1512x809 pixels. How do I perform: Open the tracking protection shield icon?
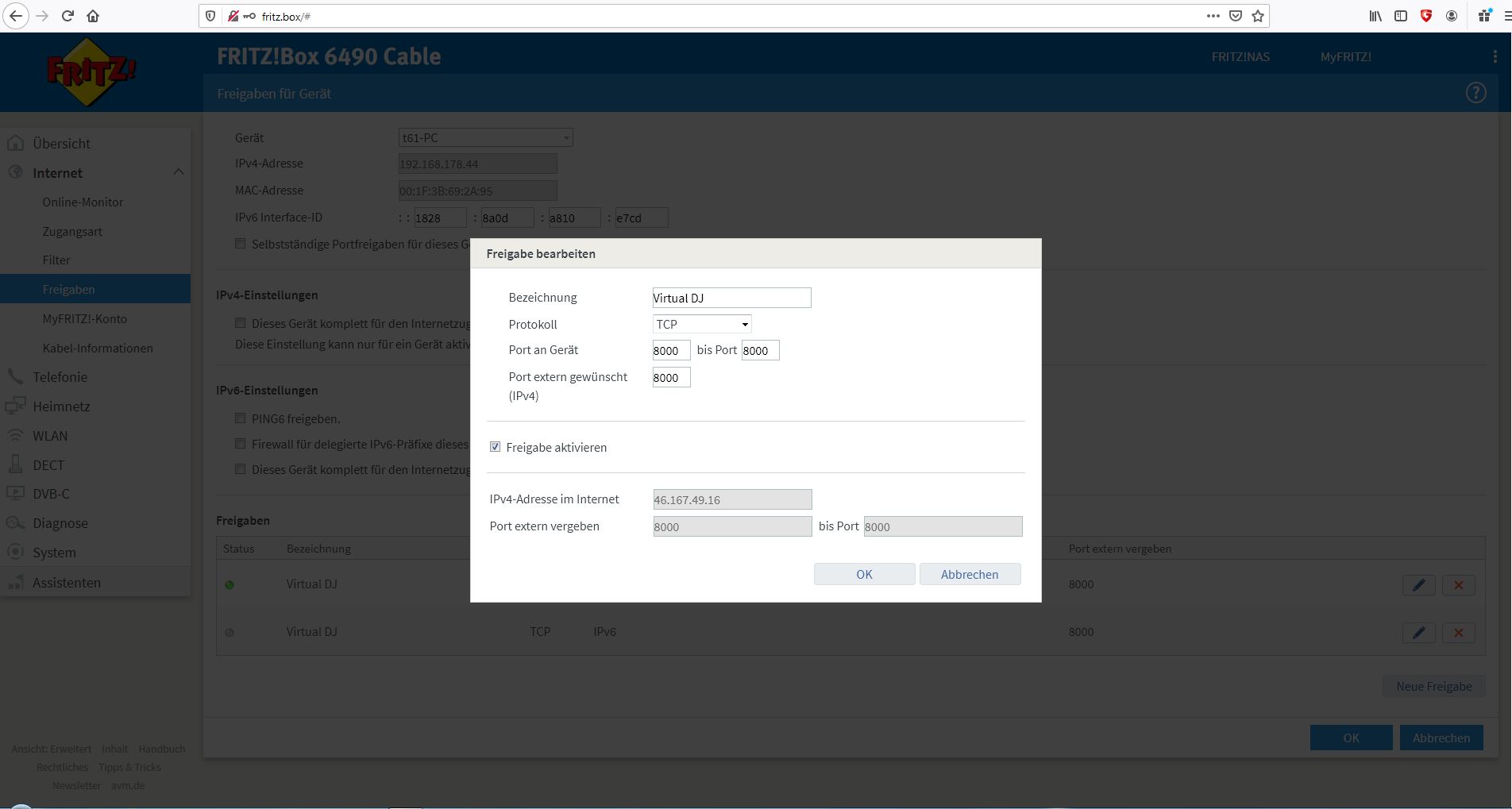[x=210, y=16]
